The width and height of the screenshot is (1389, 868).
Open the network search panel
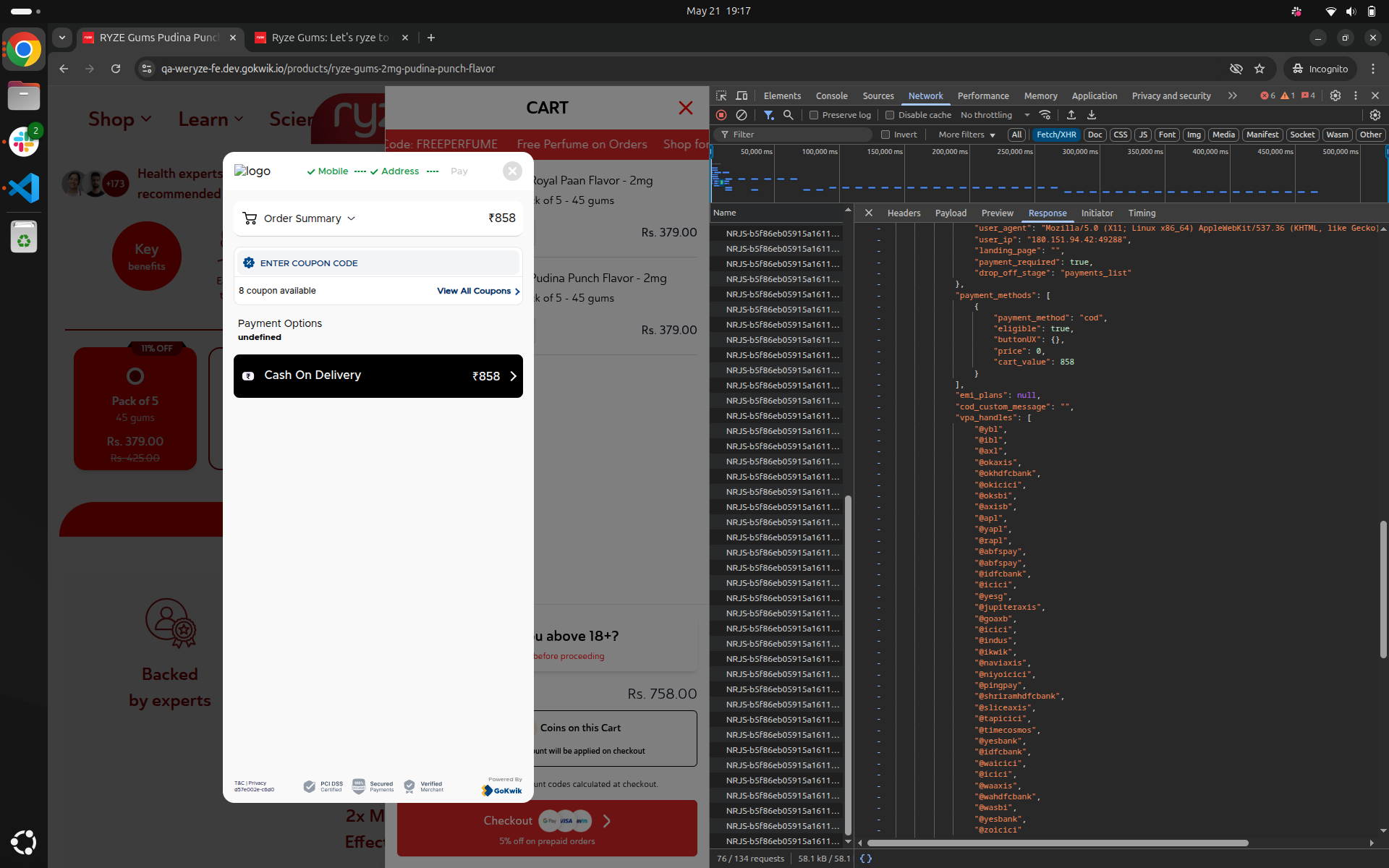tap(789, 115)
